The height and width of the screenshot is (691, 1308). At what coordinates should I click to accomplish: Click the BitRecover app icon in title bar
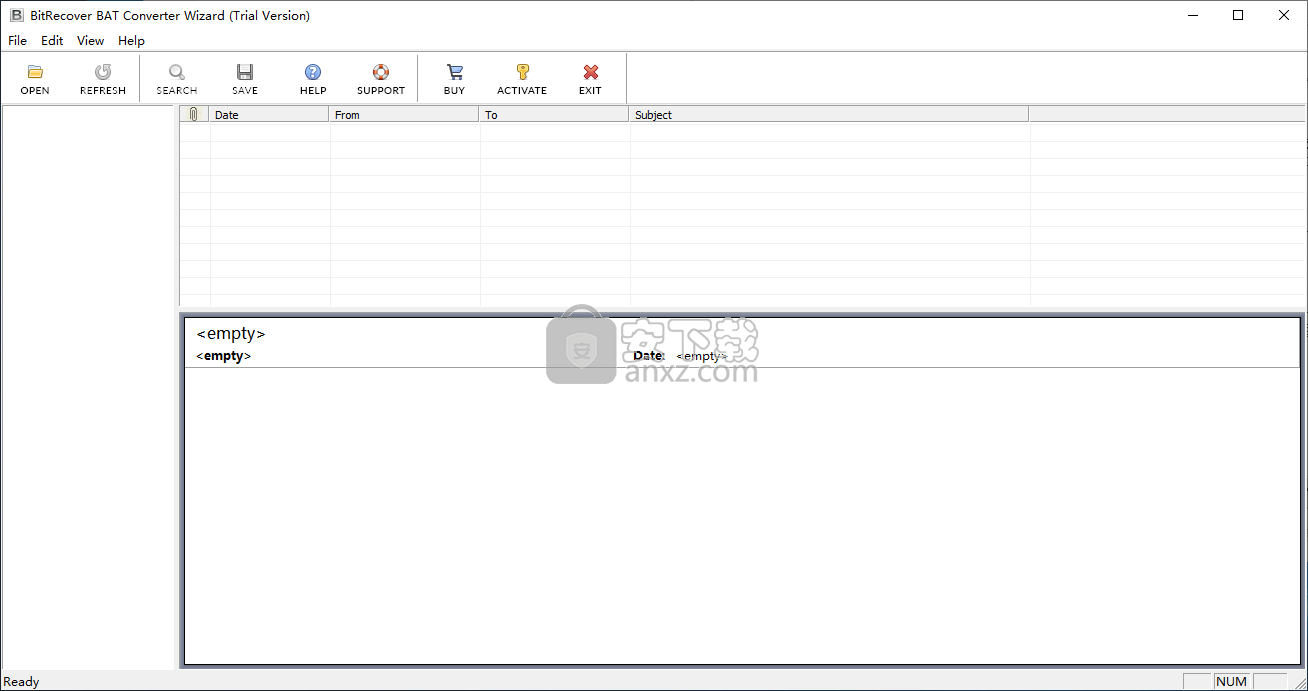click(x=16, y=15)
